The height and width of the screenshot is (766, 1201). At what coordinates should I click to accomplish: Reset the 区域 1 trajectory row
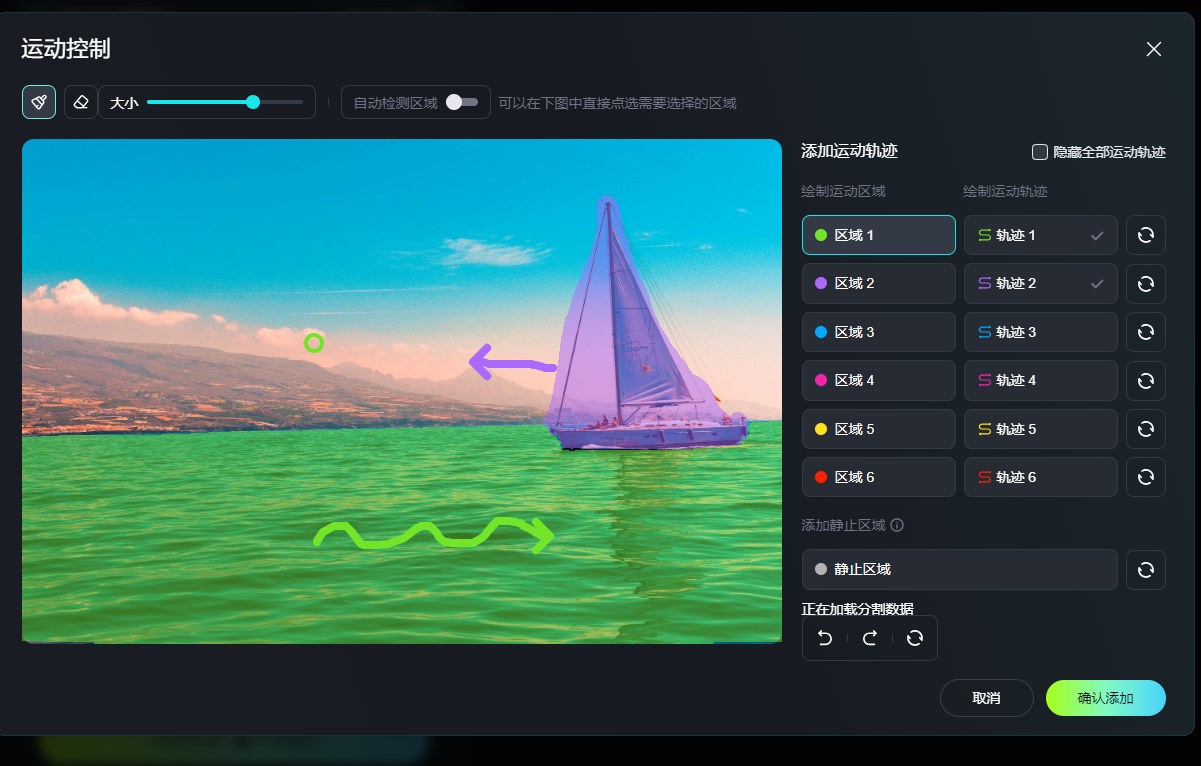coord(1145,235)
